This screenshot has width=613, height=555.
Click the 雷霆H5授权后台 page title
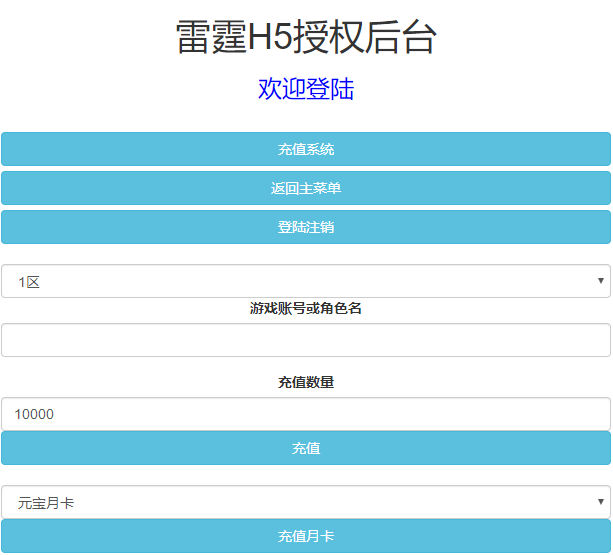[305, 38]
